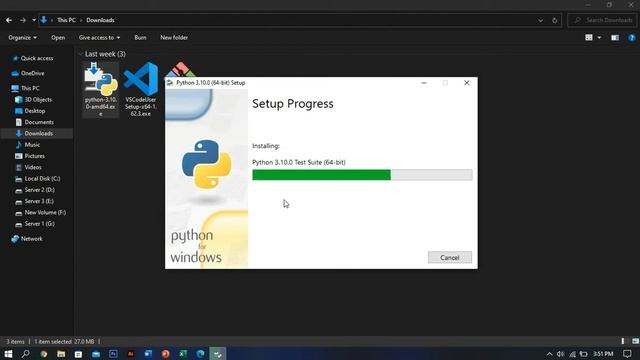Switch to details view in status bar
The width and height of the screenshot is (640, 360).
coord(623,341)
